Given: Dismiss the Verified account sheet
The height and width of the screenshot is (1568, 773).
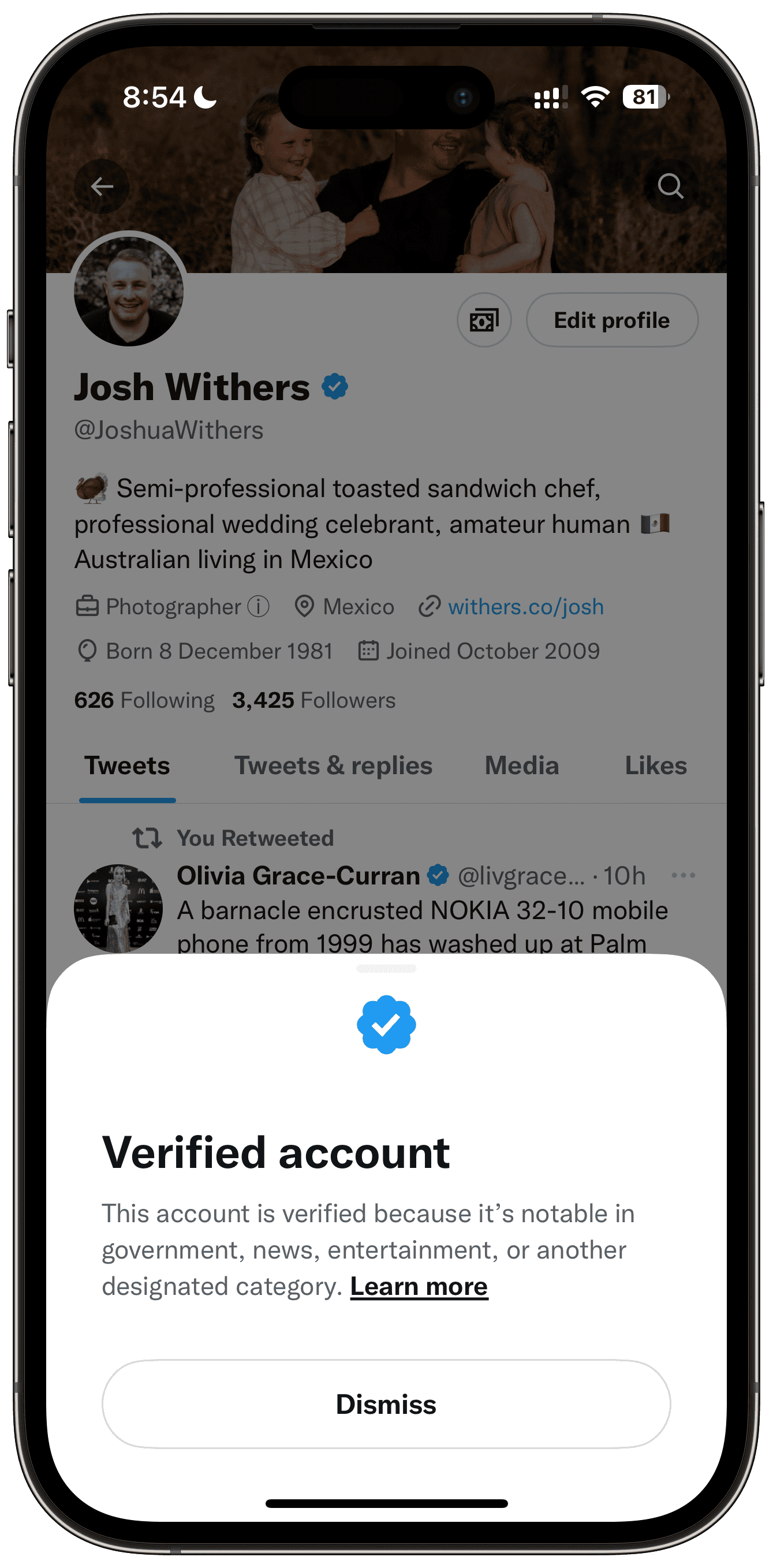Looking at the screenshot, I should [386, 1403].
